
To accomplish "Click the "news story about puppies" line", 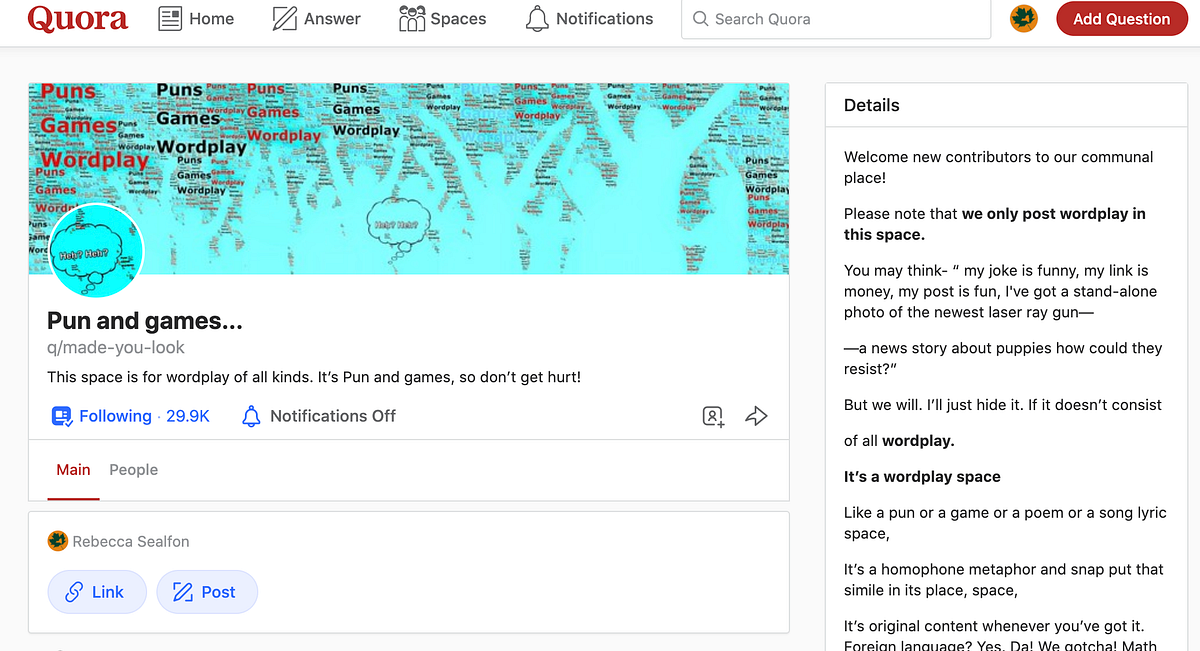I will tap(1003, 358).
